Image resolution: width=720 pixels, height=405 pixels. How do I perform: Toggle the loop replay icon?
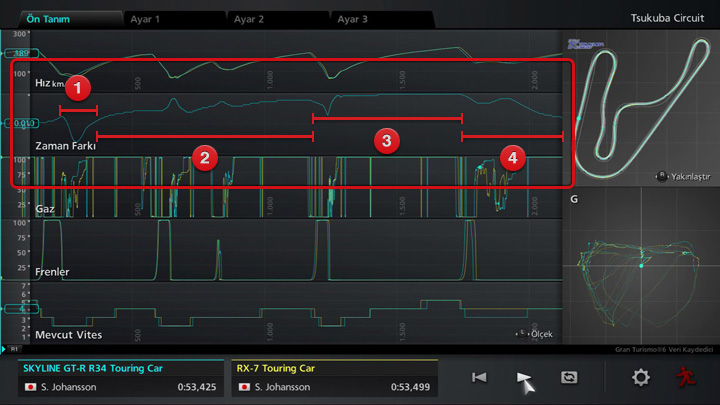tap(569, 377)
